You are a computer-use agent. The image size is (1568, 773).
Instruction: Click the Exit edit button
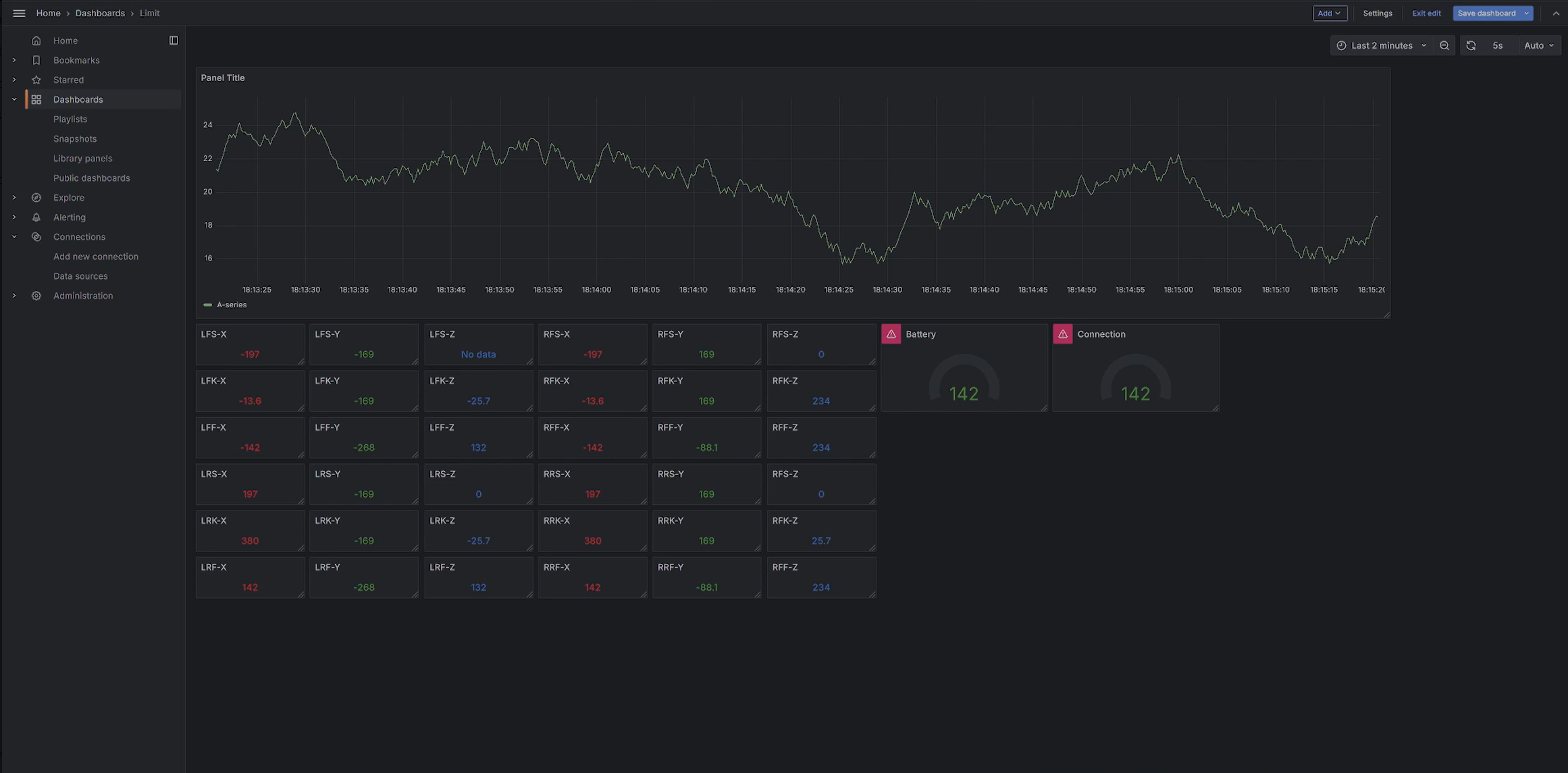(1426, 14)
